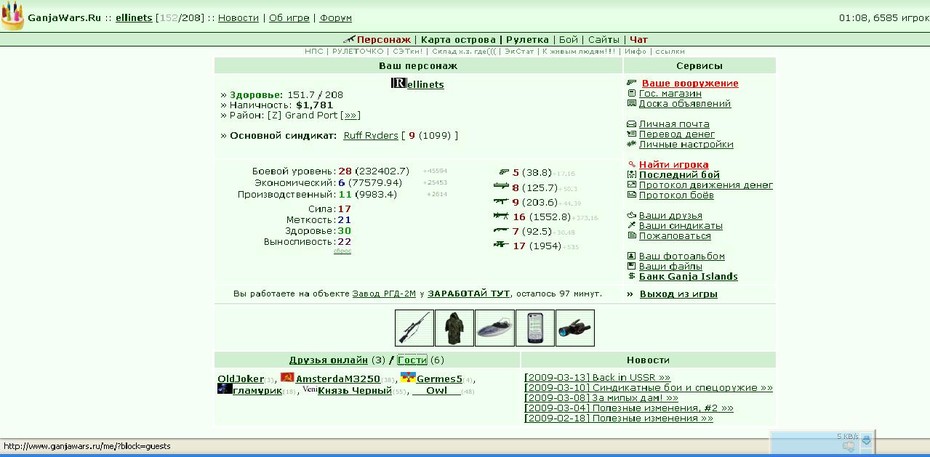Screen dimensions: 930x457
Task: Click the settings icon beside Личные настройки
Action: [632, 145]
